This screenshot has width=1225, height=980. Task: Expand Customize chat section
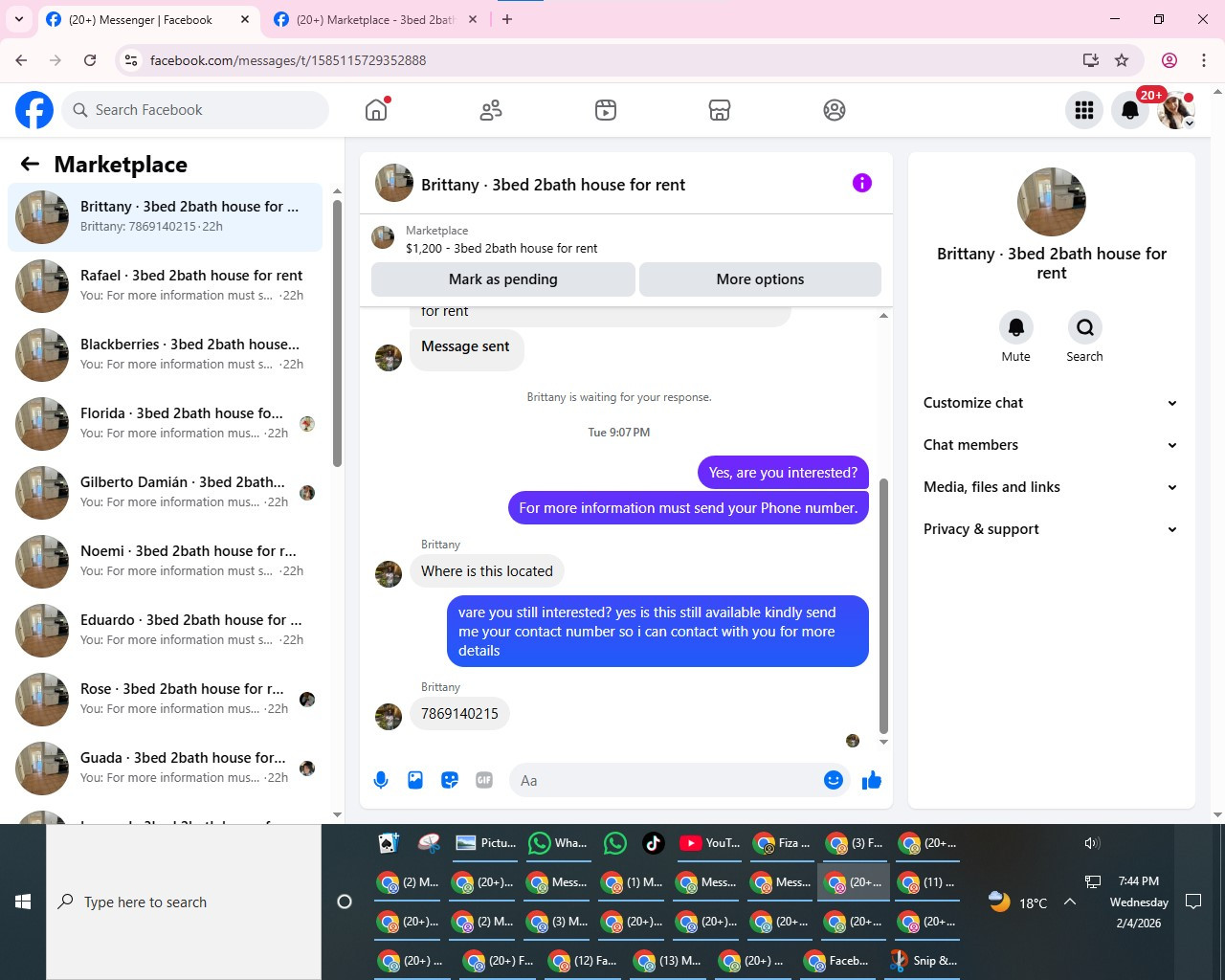tap(1051, 403)
